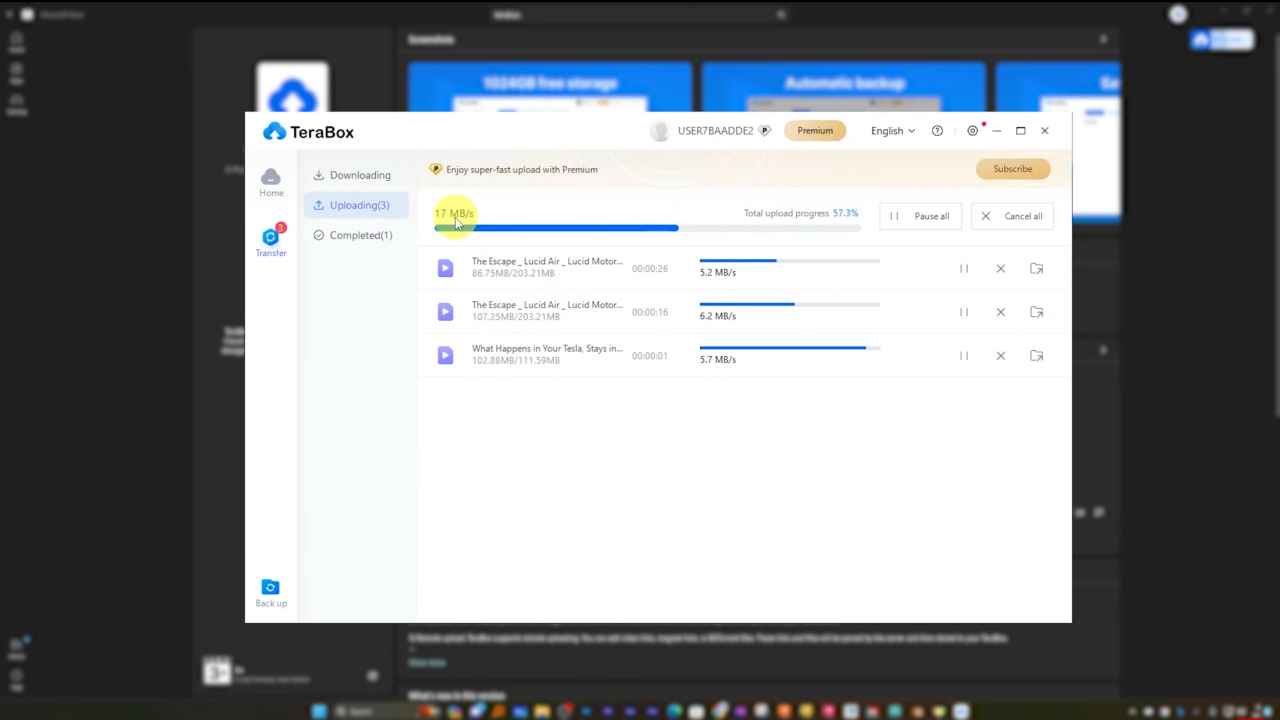Click the premium diamond icon in banner
The height and width of the screenshot is (720, 1280).
tap(435, 169)
